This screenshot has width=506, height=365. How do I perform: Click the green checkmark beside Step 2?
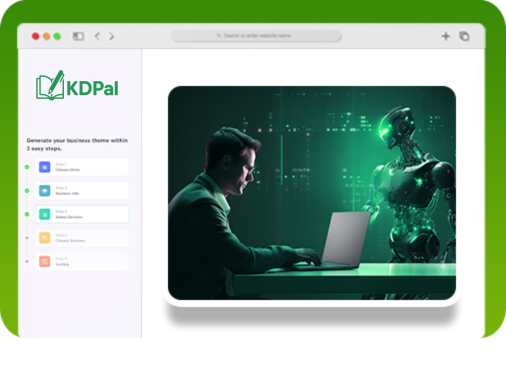click(x=27, y=191)
